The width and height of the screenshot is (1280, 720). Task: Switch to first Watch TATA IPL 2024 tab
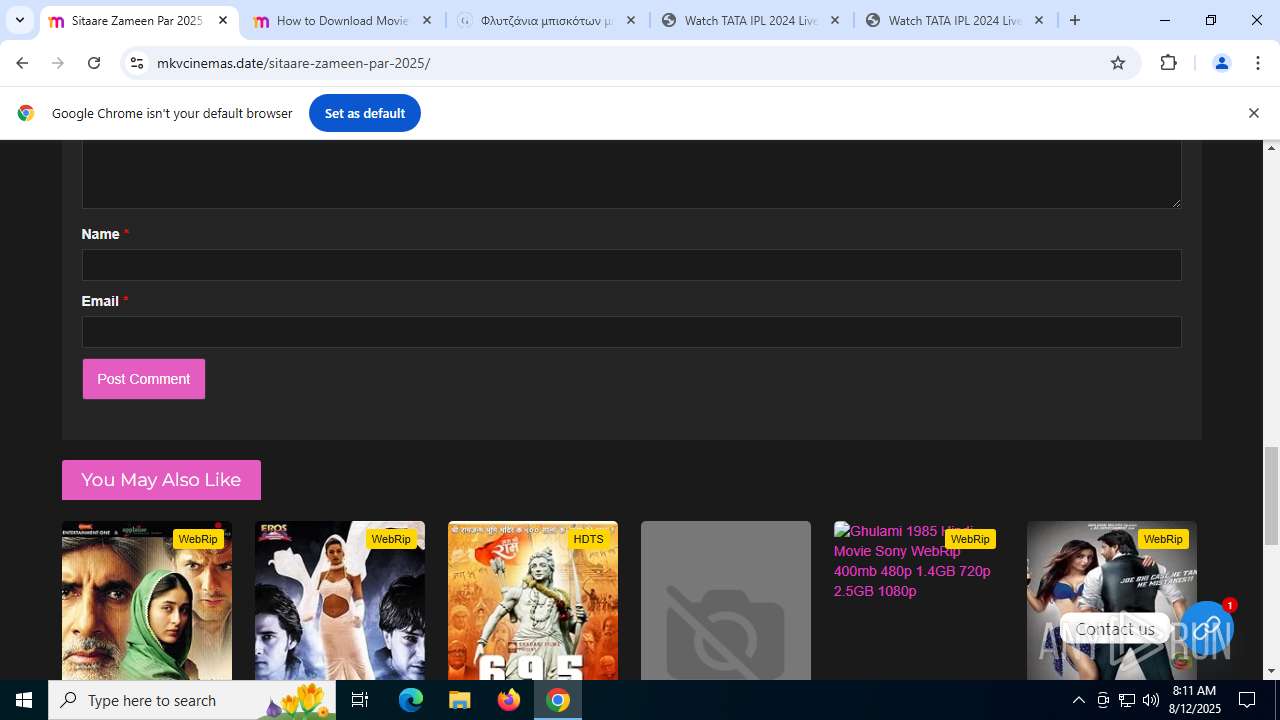click(x=750, y=20)
